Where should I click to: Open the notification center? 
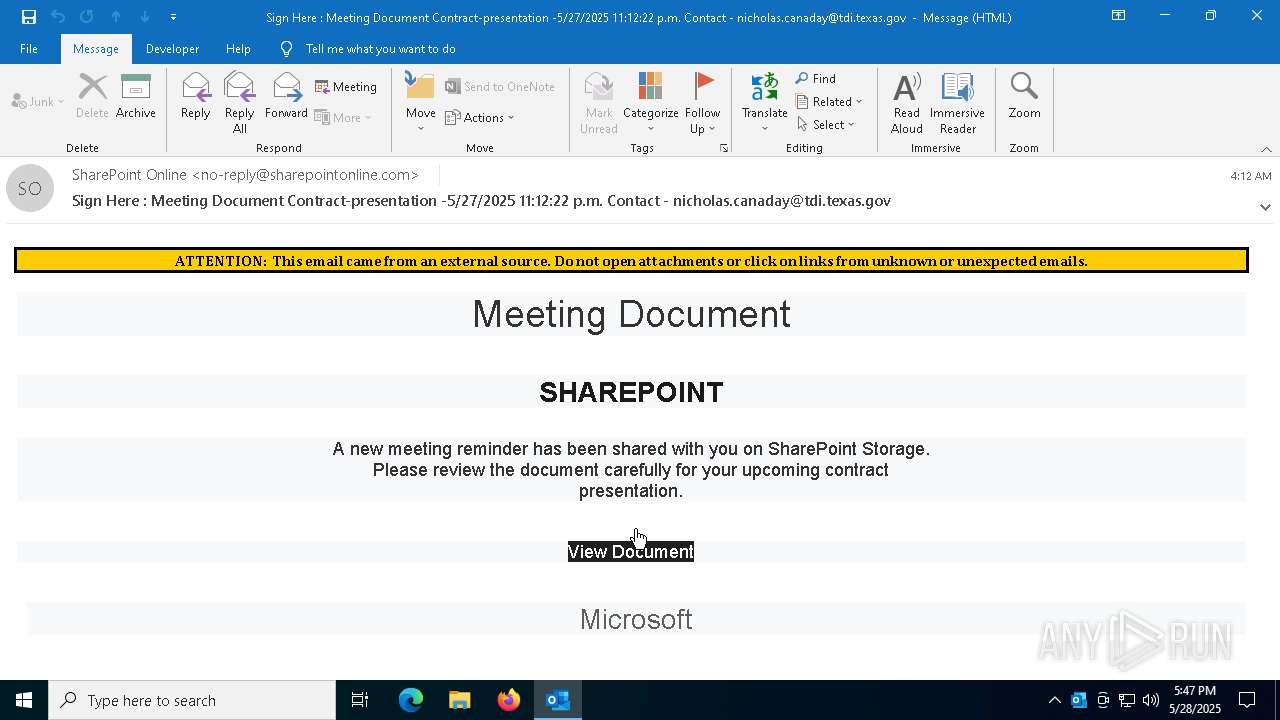click(x=1247, y=700)
